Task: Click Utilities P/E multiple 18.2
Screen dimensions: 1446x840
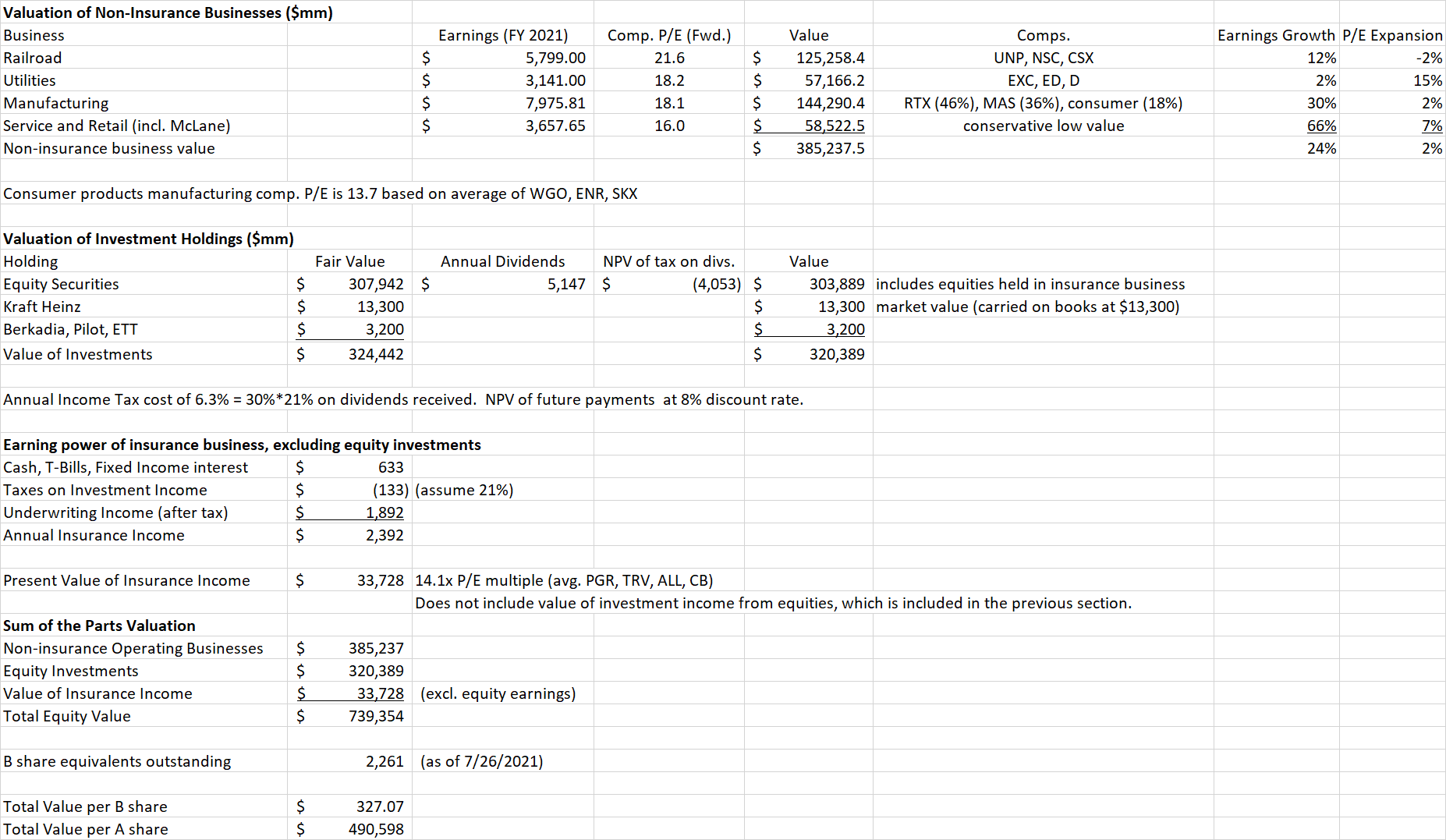Action: pos(669,80)
